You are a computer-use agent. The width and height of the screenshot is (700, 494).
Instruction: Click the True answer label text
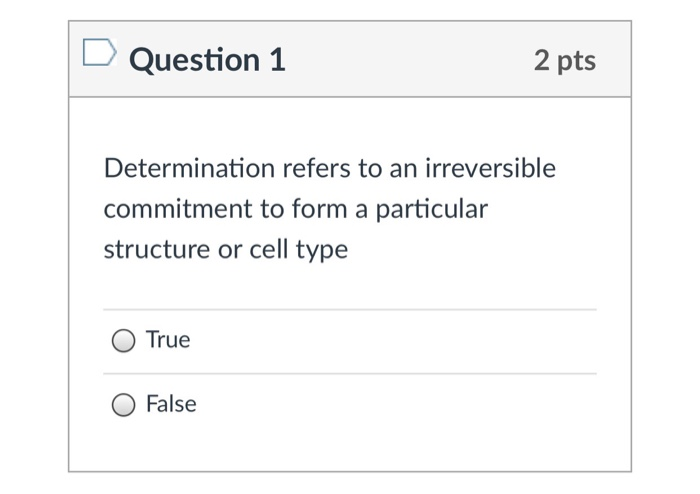tap(168, 339)
